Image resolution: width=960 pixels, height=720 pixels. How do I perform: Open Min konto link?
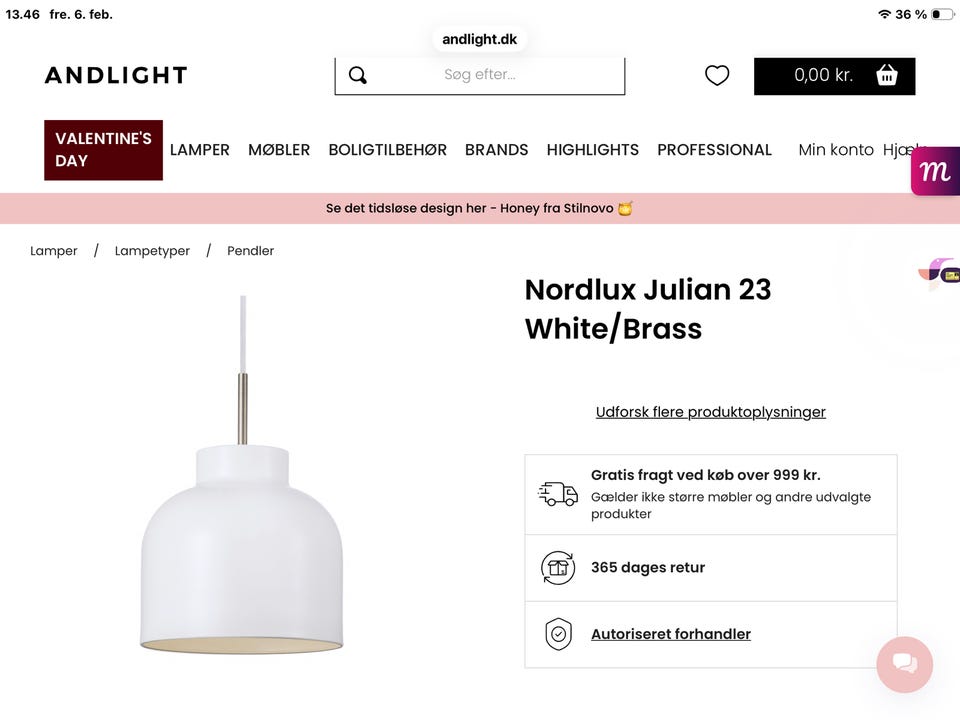[836, 150]
